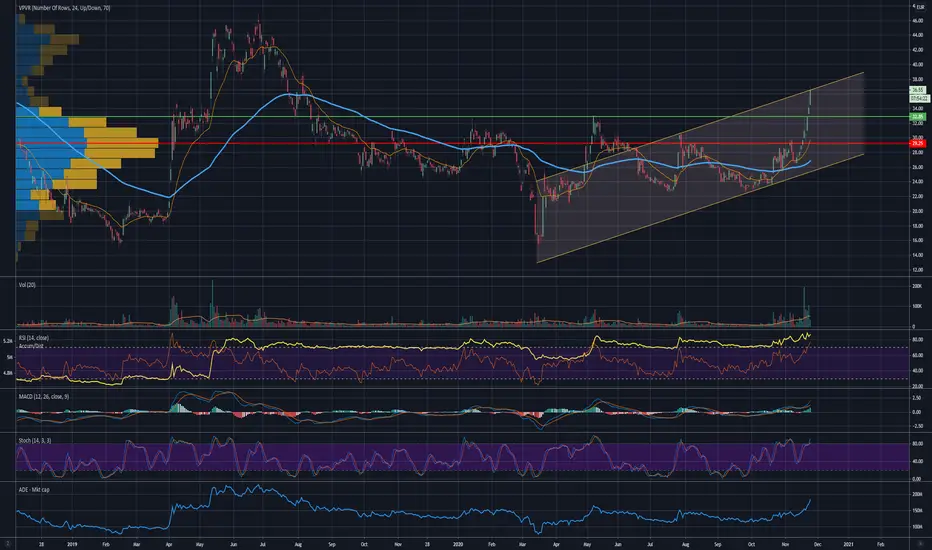The height and width of the screenshot is (550, 932).
Task: Select the Stoch (14, 3, 3) indicator label
Action: point(34,441)
